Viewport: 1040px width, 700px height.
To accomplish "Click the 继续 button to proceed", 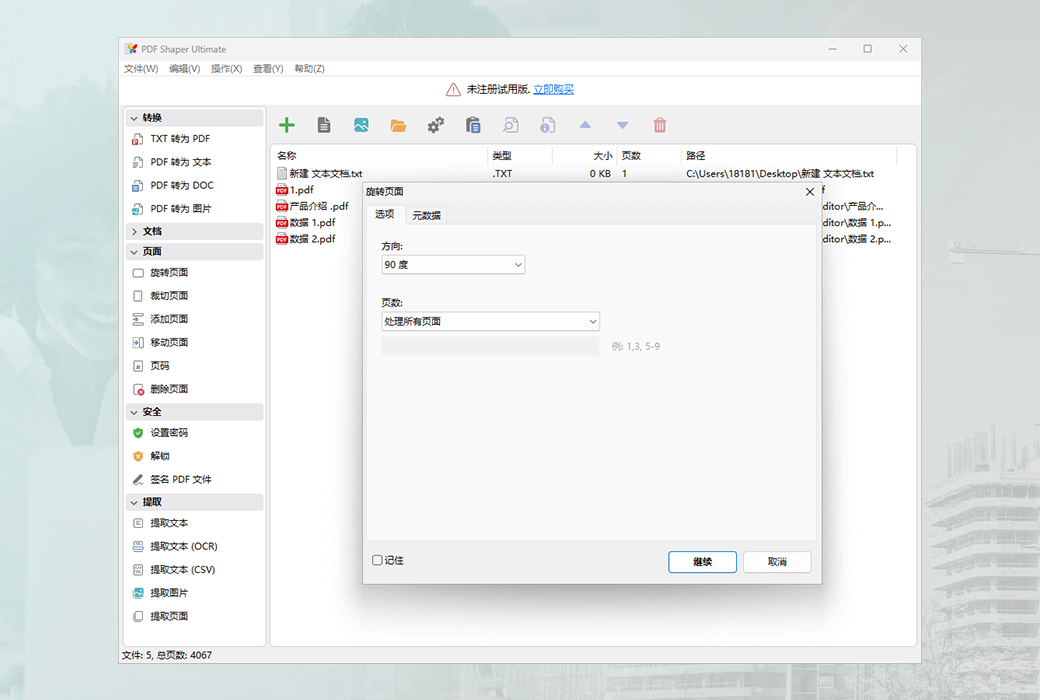I will (x=702, y=561).
